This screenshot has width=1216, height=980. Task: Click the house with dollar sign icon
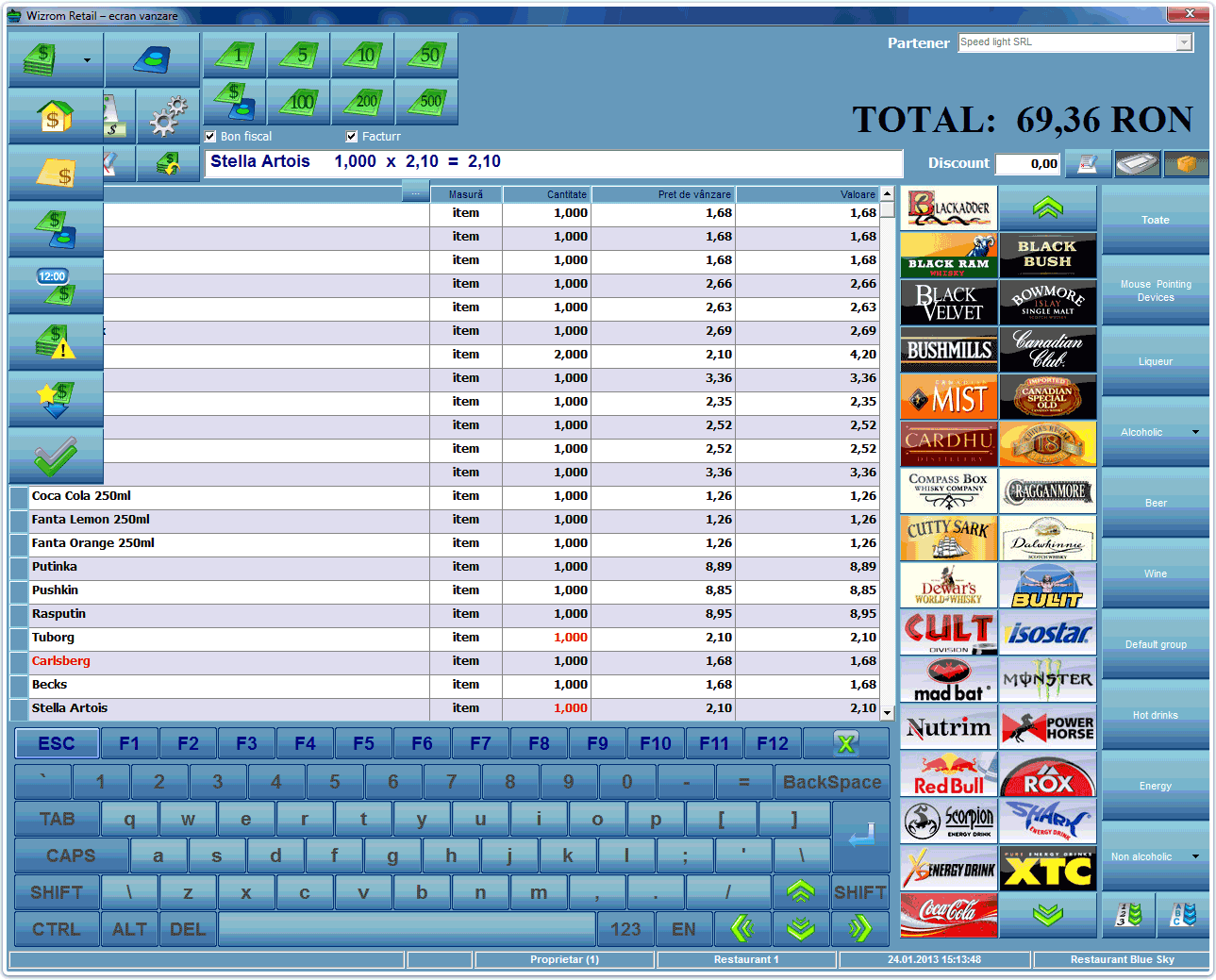tap(56, 117)
